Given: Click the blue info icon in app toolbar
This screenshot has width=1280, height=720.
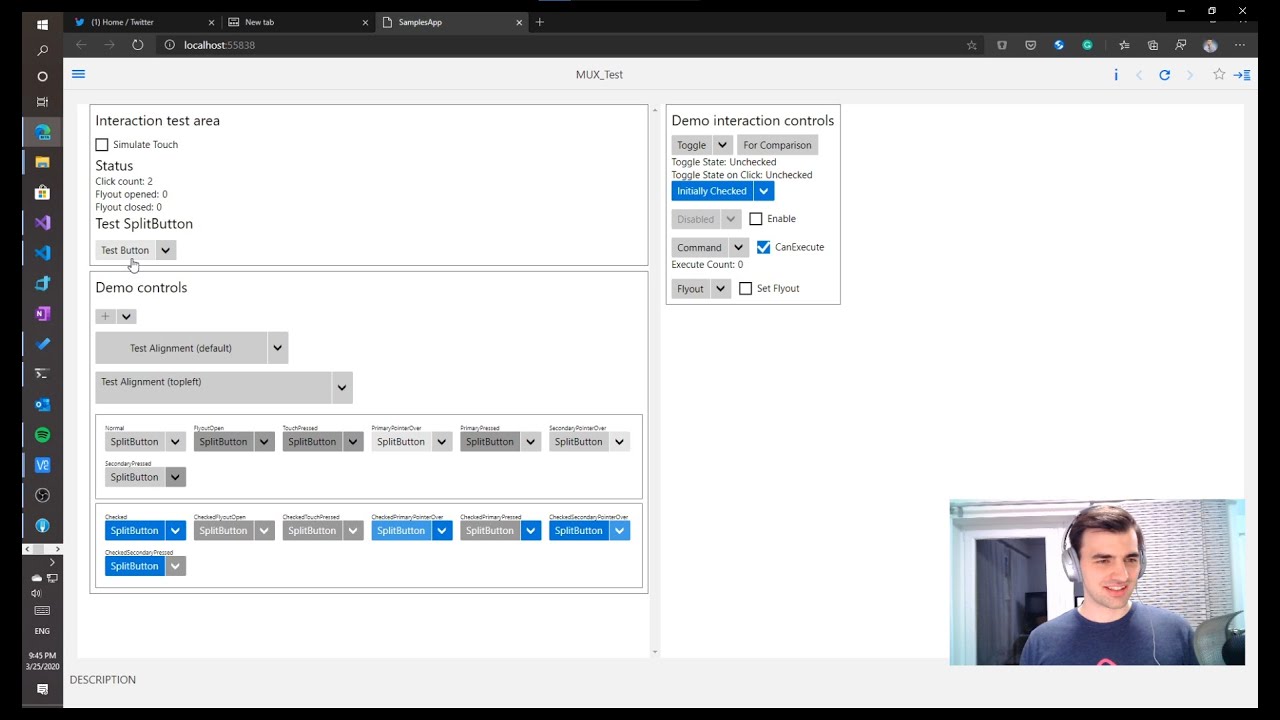Looking at the screenshot, I should click(x=1116, y=75).
